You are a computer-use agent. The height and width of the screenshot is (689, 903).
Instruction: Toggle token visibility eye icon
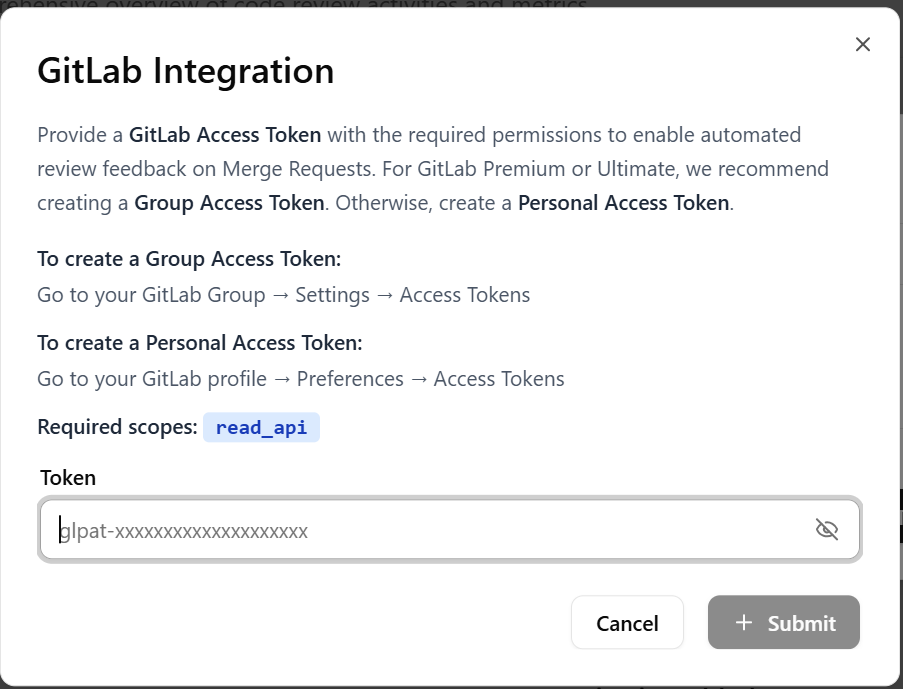[826, 529]
